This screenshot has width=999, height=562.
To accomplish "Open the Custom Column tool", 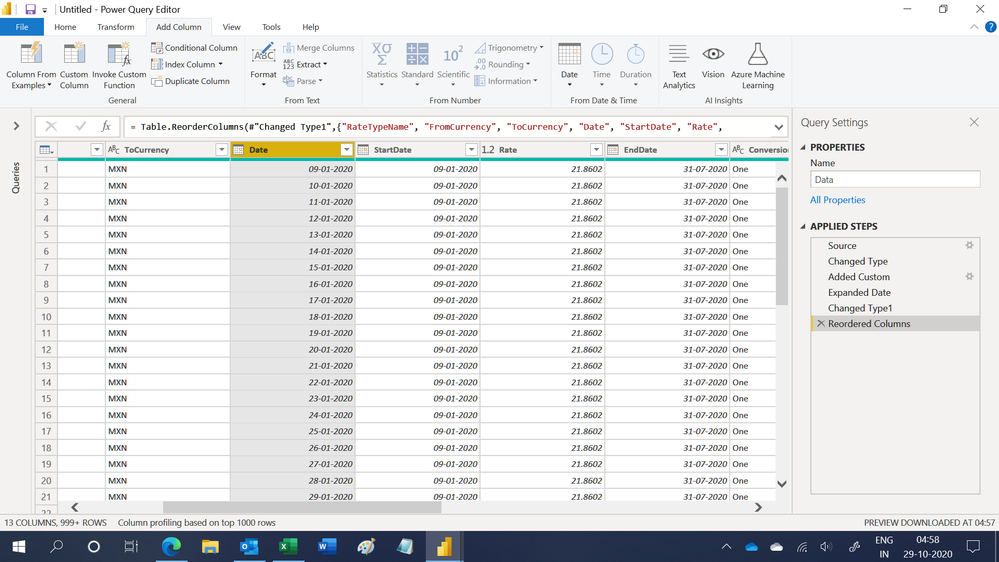I will click(x=74, y=66).
